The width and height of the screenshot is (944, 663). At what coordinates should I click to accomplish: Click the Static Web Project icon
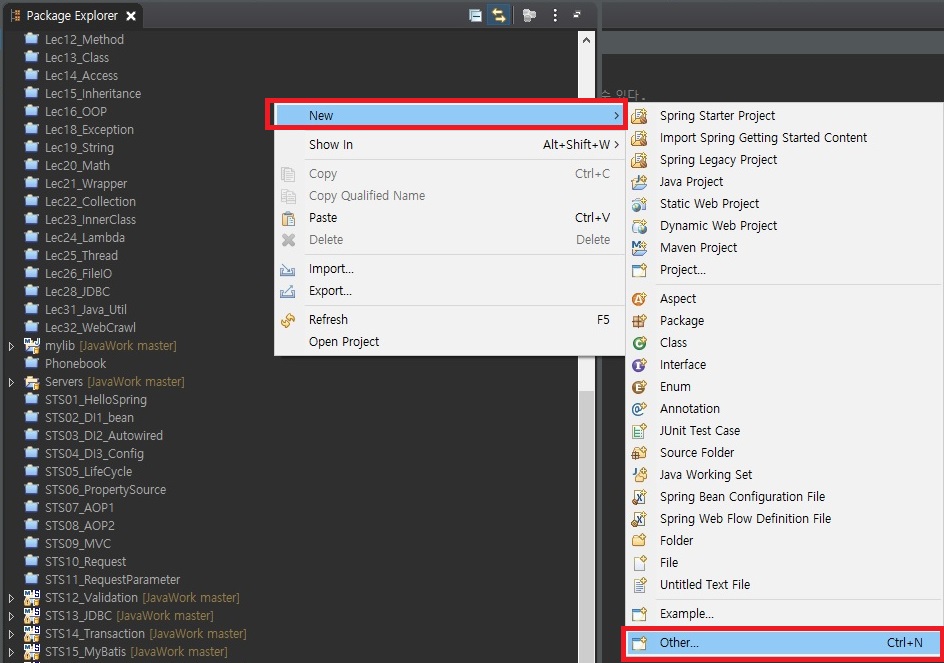click(639, 204)
